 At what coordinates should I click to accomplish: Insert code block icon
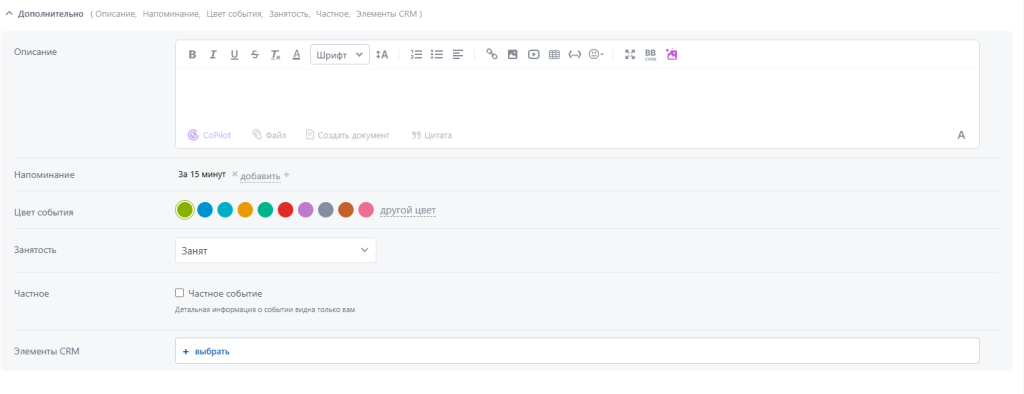pos(575,55)
